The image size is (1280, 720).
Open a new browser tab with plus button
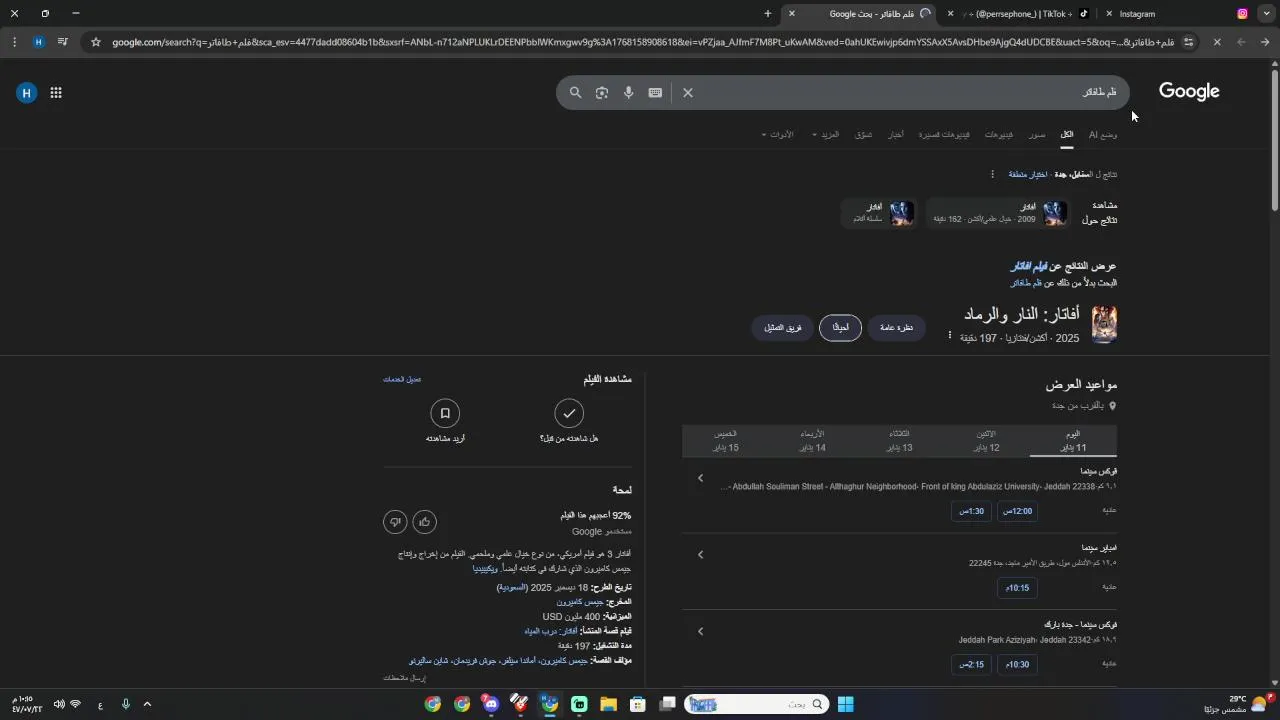click(x=768, y=14)
